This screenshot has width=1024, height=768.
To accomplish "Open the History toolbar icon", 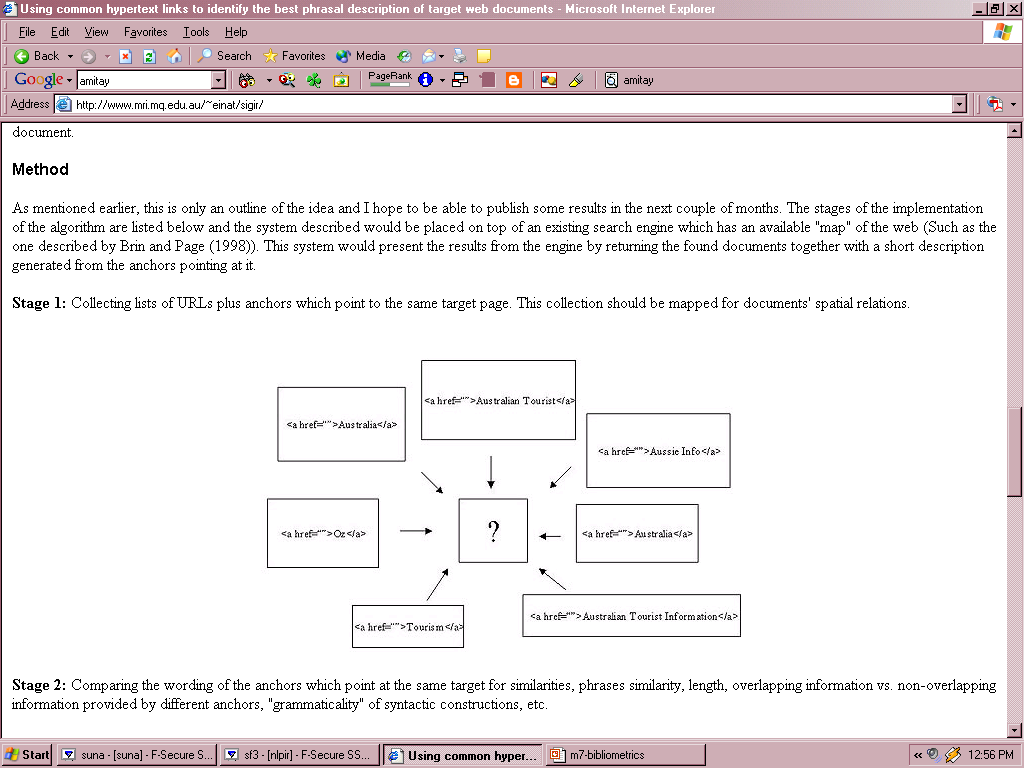I will [x=404, y=56].
